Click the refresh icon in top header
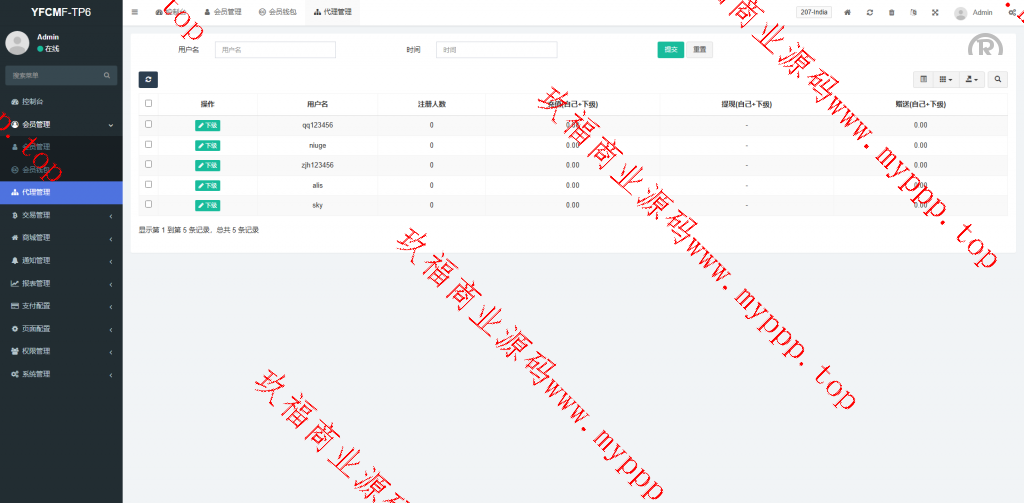 click(x=870, y=12)
